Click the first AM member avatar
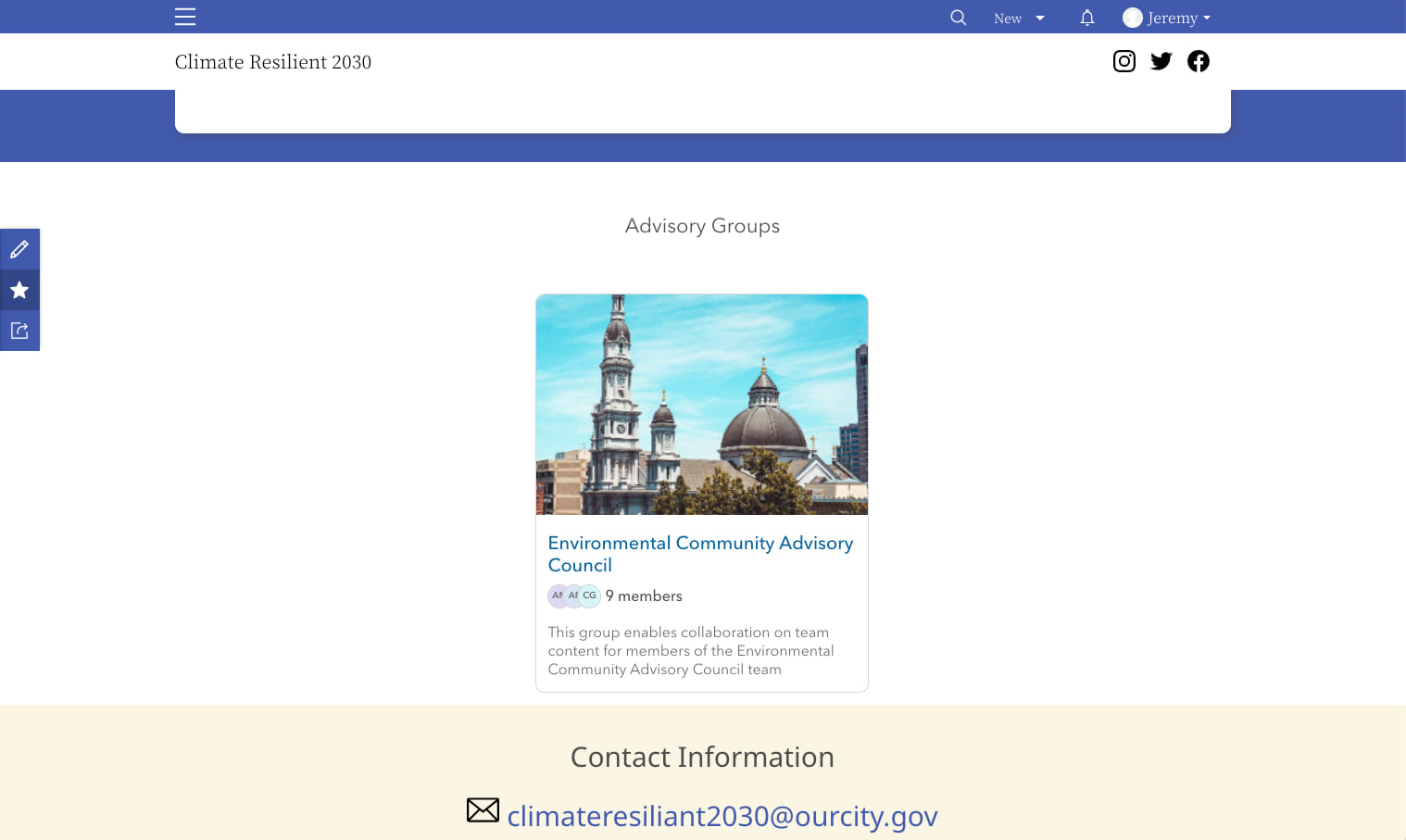Viewport: 1406px width, 840px height. coord(557,596)
